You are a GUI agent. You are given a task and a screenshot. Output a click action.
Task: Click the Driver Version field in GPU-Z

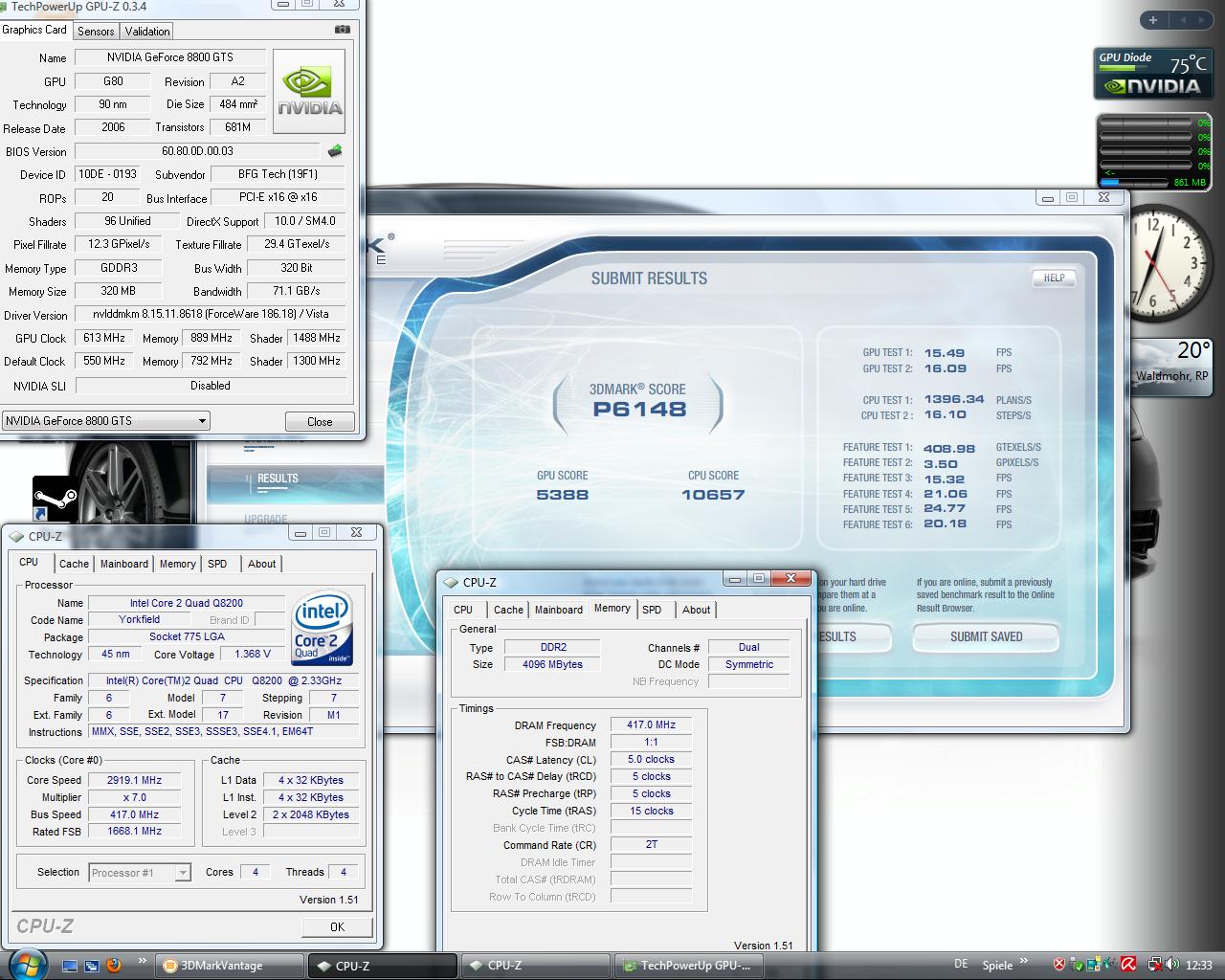[x=210, y=314]
